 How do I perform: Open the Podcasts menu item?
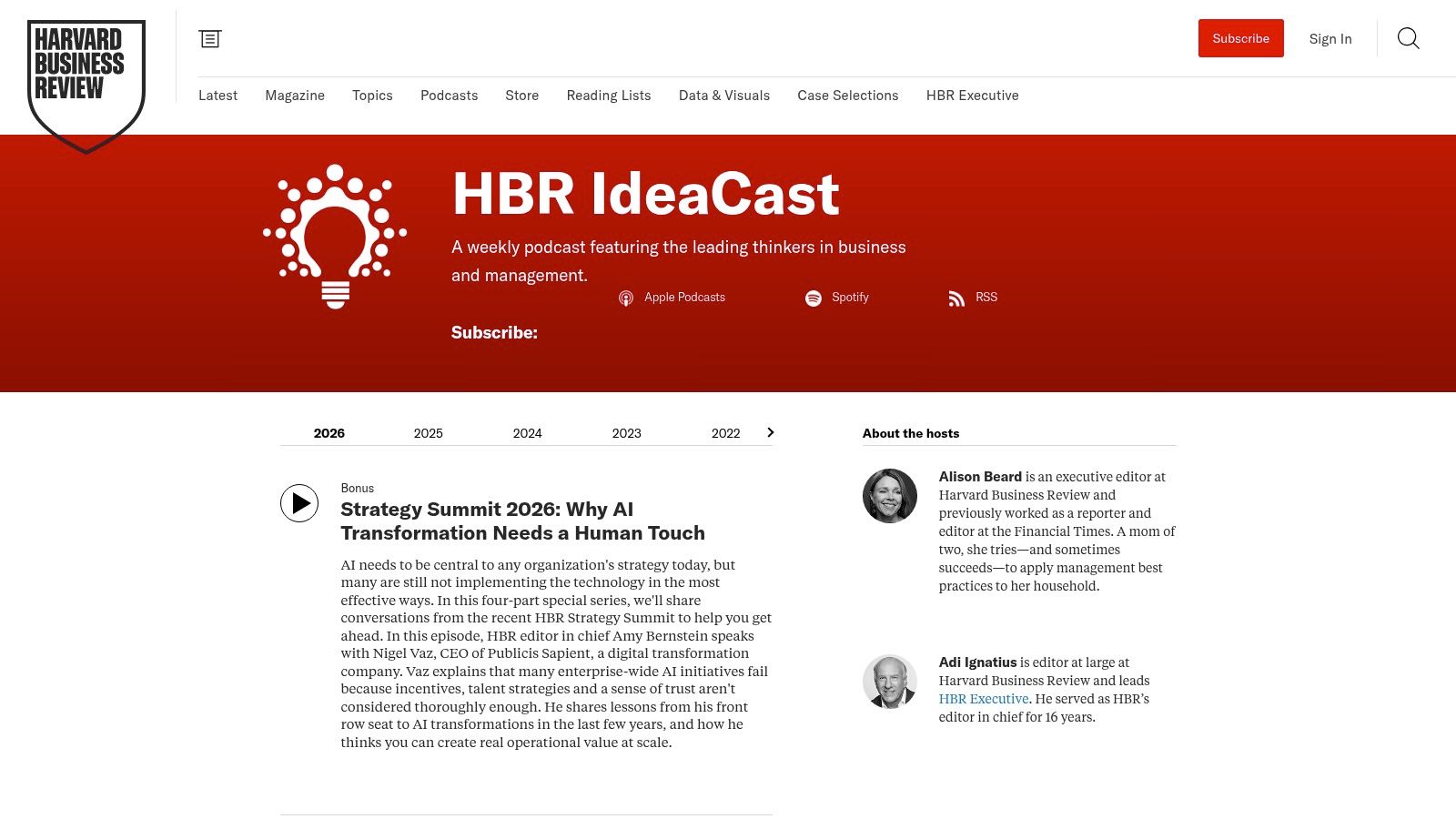pos(449,96)
